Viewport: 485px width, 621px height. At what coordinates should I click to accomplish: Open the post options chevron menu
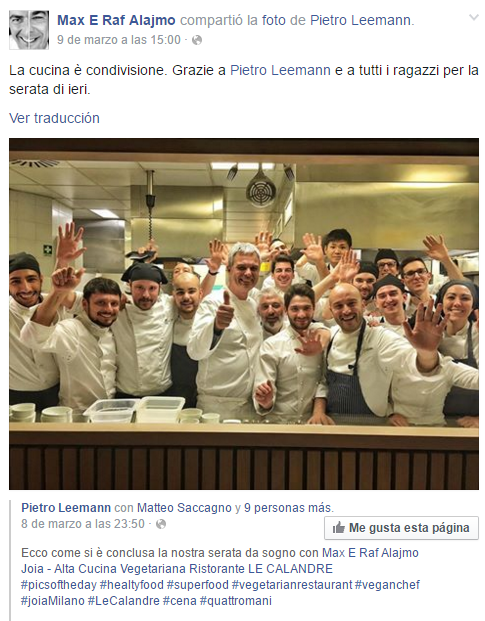[474, 17]
